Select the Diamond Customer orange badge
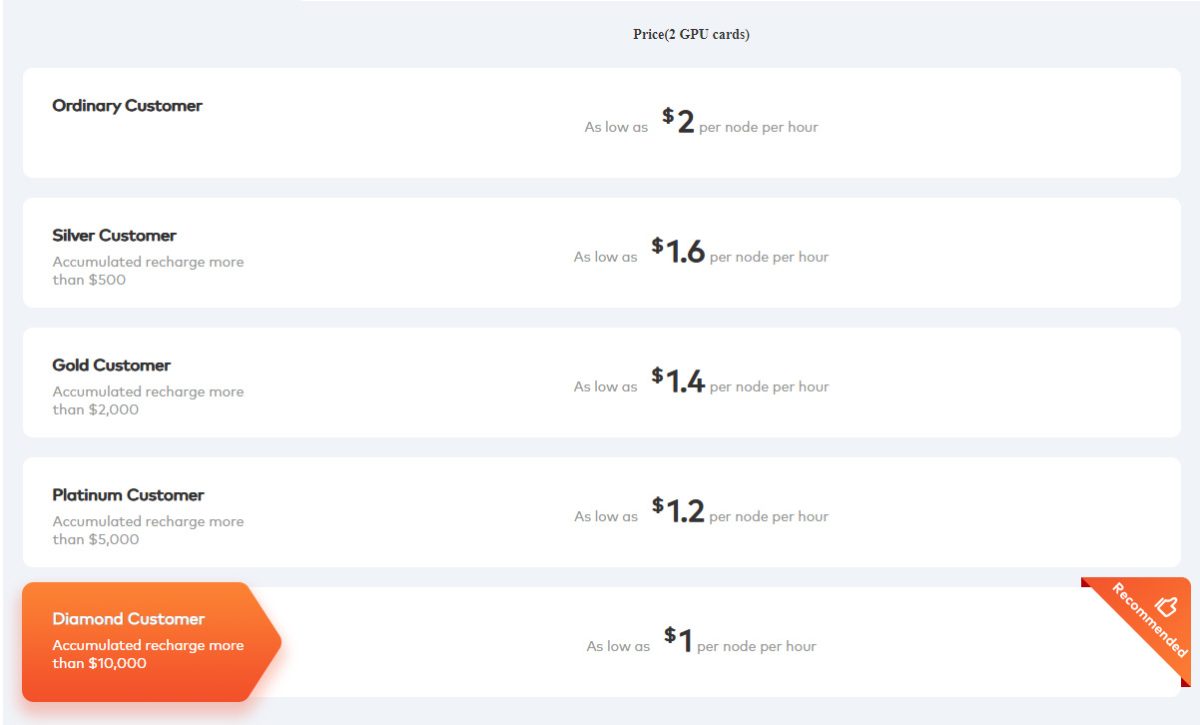 point(140,639)
